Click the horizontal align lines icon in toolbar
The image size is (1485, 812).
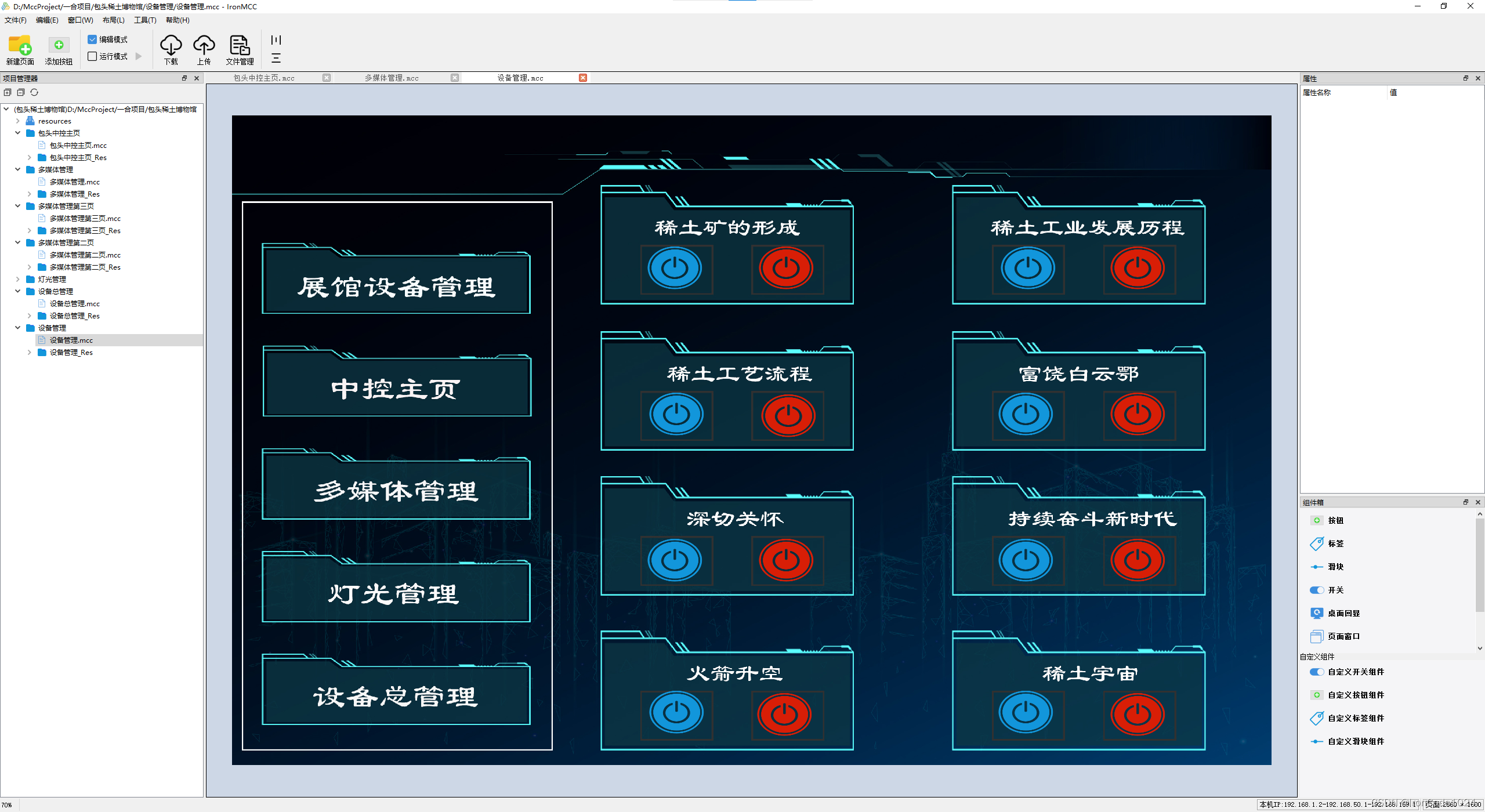pyautogui.click(x=276, y=58)
